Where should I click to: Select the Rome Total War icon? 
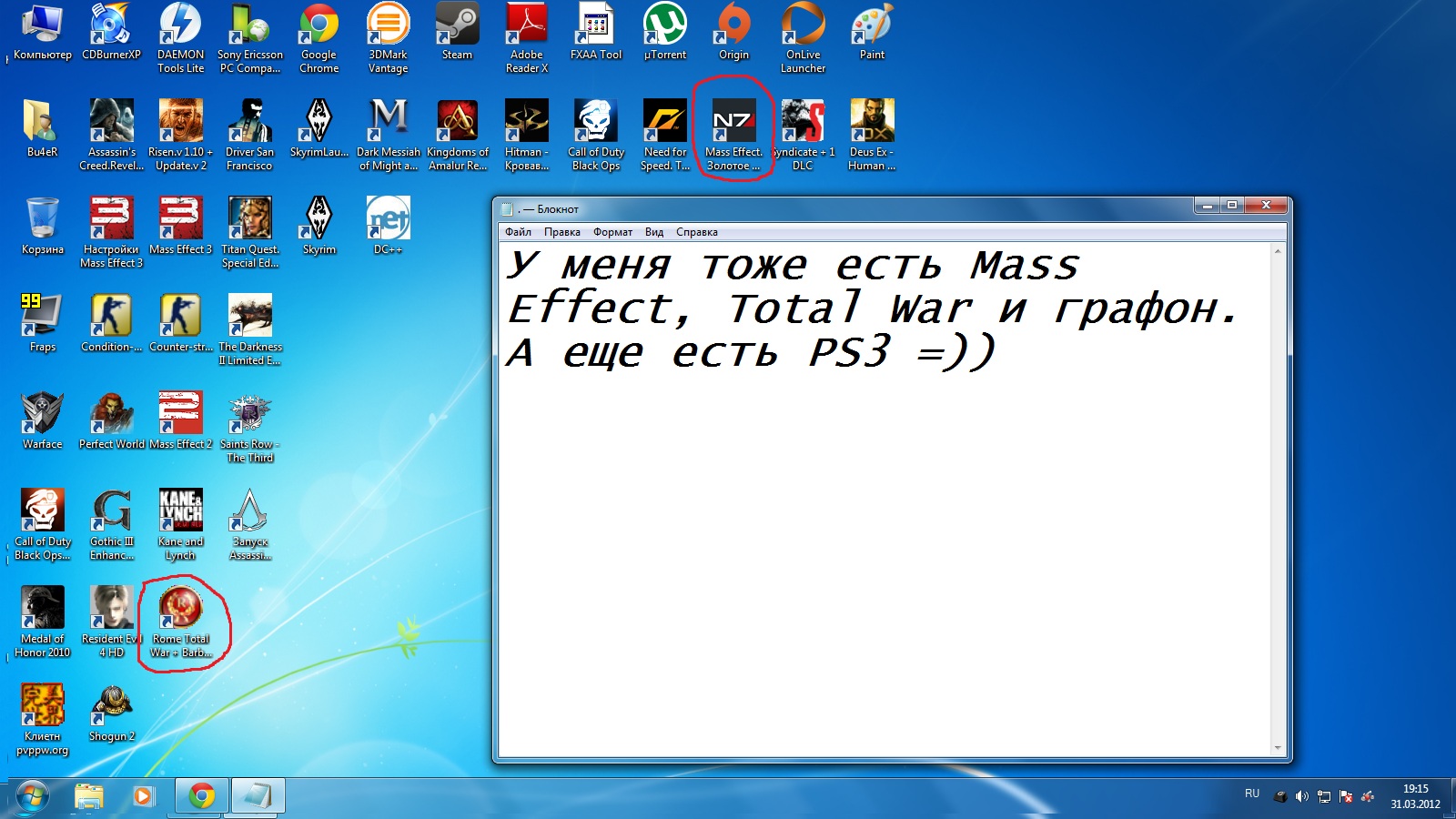[180, 622]
